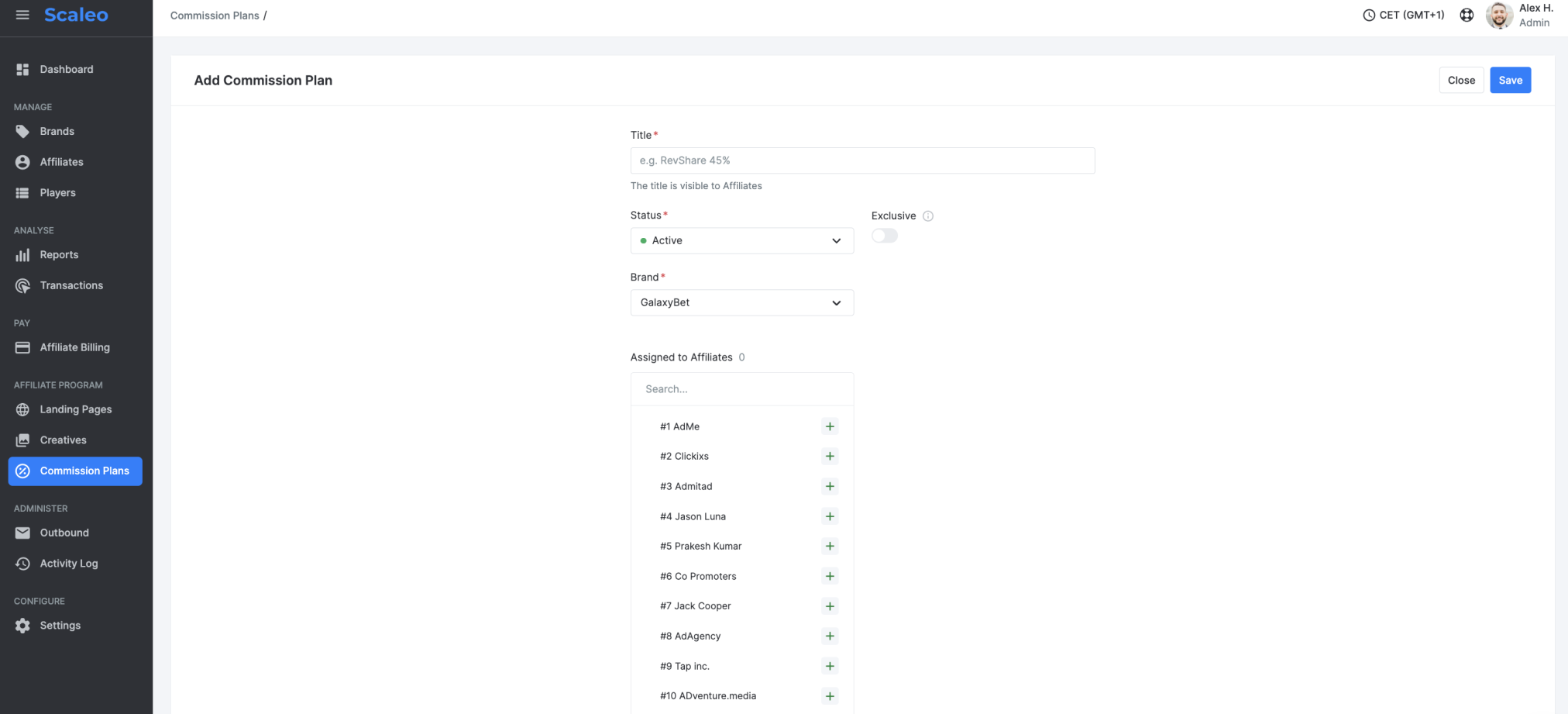Open the Brand dropdown showing GalaxyBet
Screen dimensions: 1568x714
(741, 302)
